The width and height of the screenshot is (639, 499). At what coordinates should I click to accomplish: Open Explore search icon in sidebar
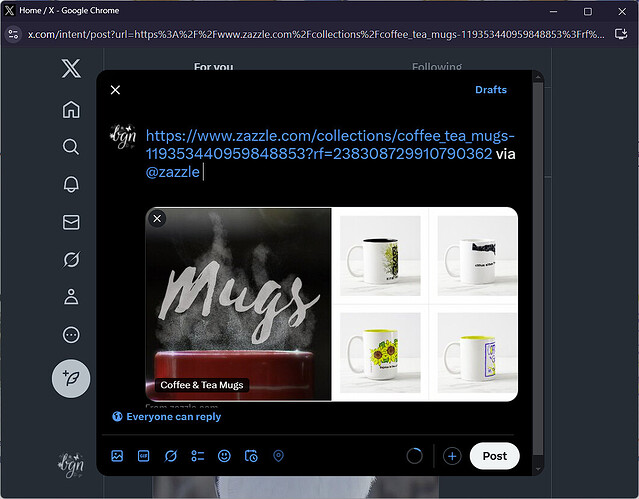click(71, 147)
